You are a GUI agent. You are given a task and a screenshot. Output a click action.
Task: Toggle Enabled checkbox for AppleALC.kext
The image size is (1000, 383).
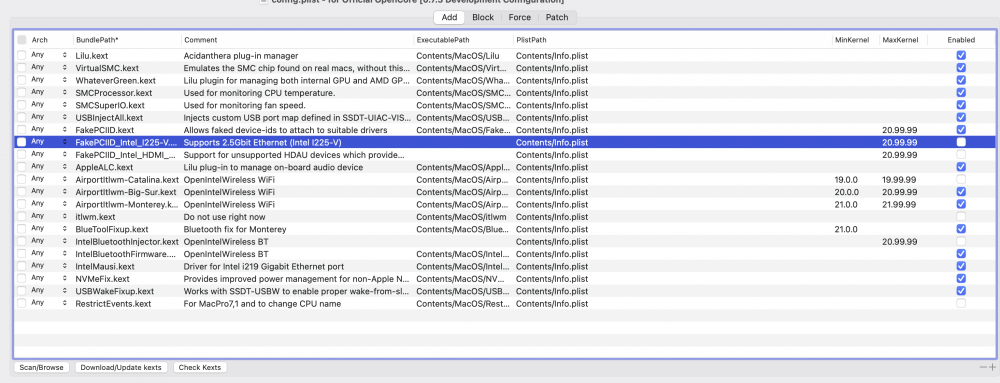961,167
